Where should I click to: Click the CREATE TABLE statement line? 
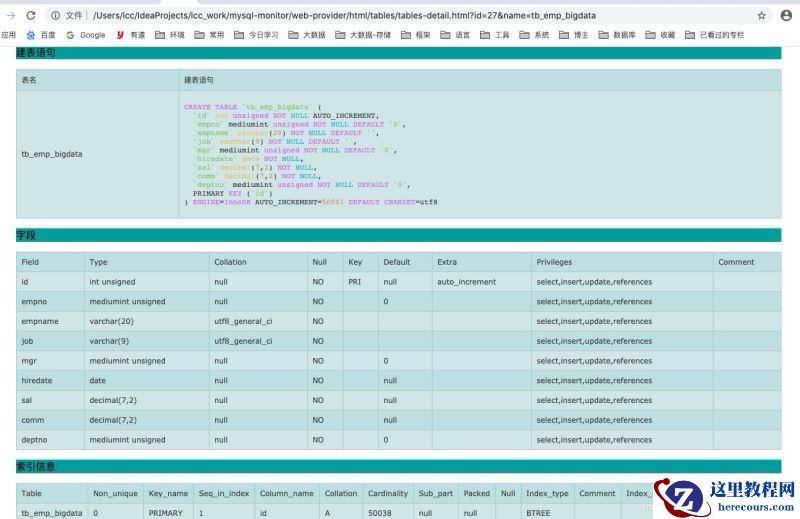(253, 107)
